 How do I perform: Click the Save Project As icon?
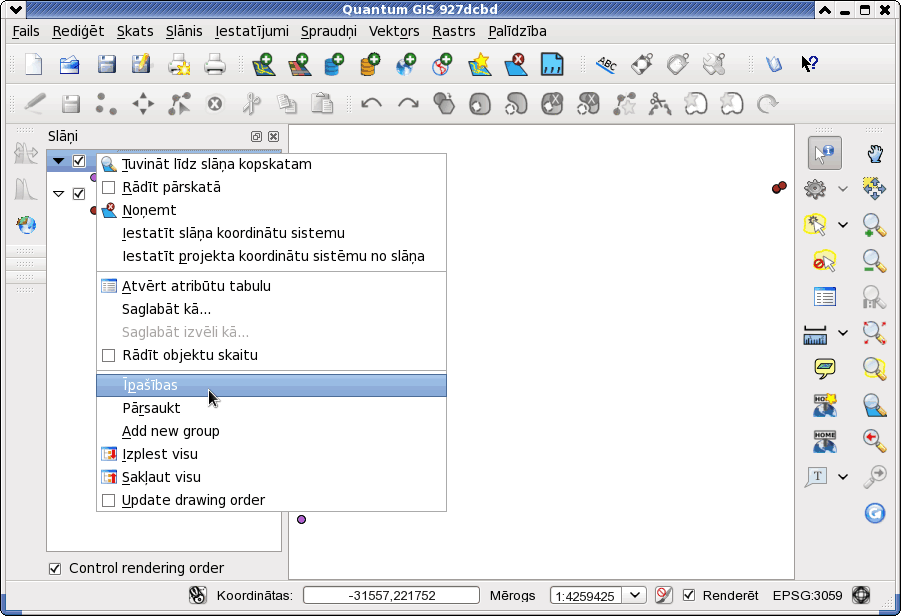(141, 64)
